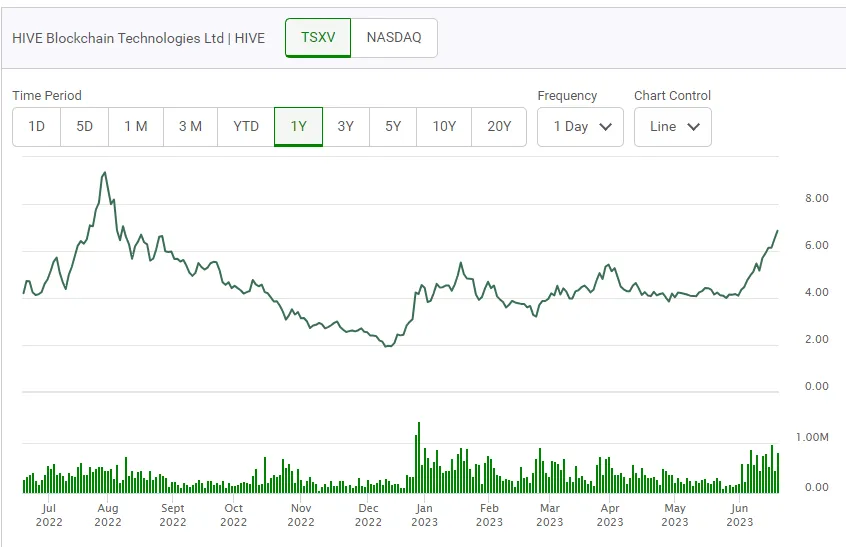This screenshot has width=846, height=547.
Task: Click the 6.00 price axis label
Action: pos(817,245)
